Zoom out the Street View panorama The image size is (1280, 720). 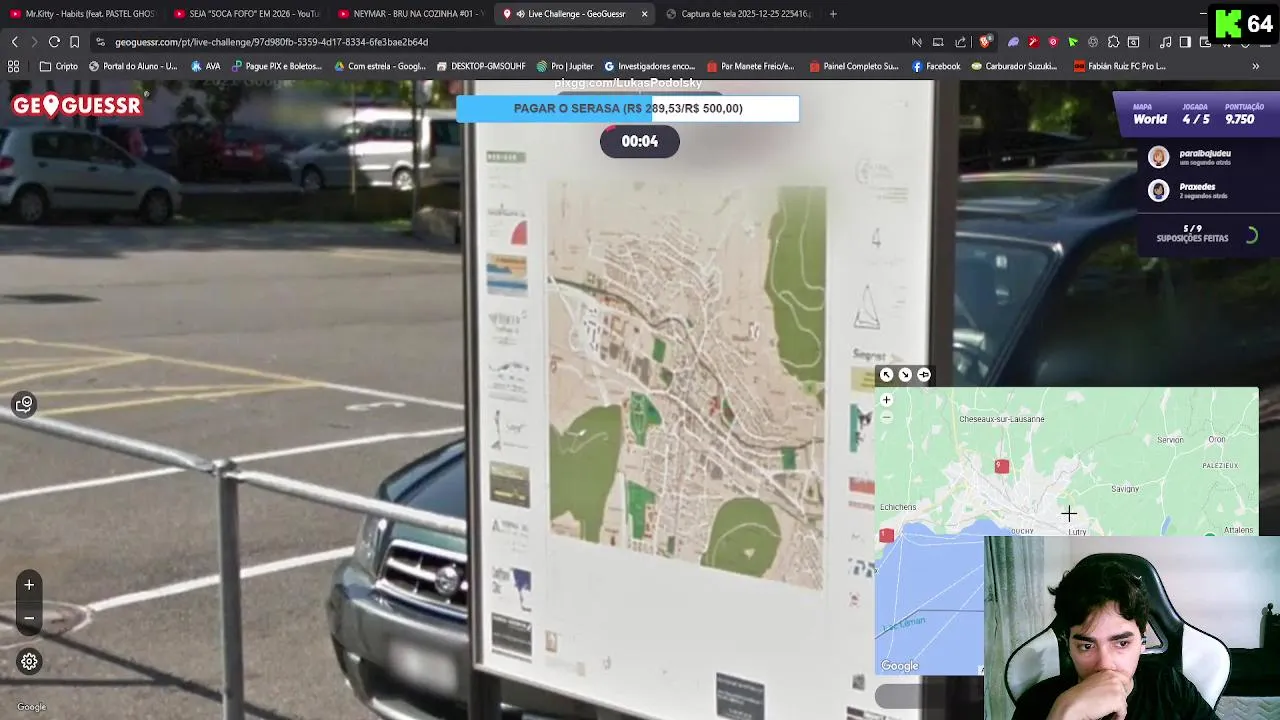coord(29,618)
